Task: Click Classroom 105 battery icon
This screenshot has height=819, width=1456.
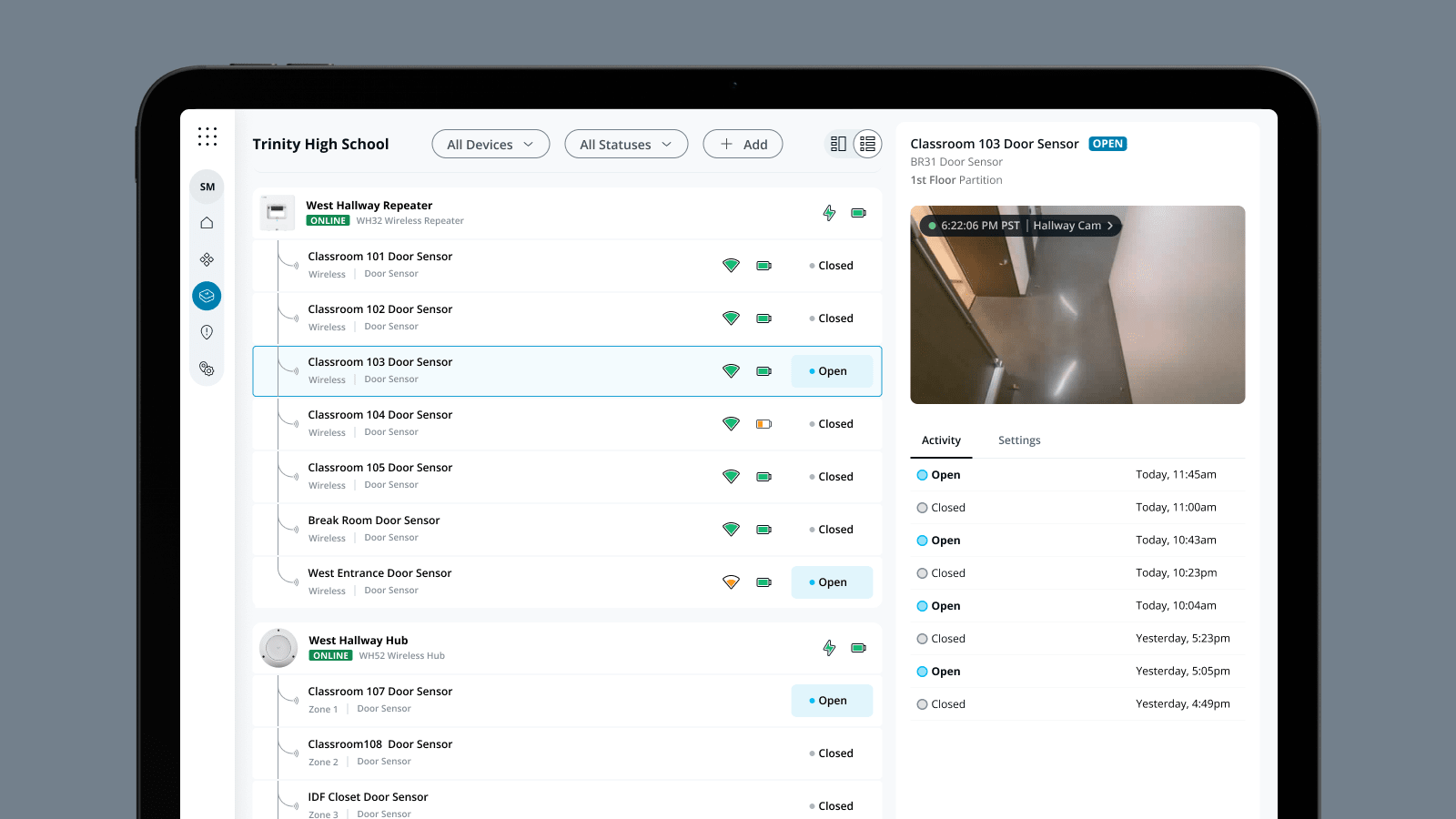Action: click(764, 477)
